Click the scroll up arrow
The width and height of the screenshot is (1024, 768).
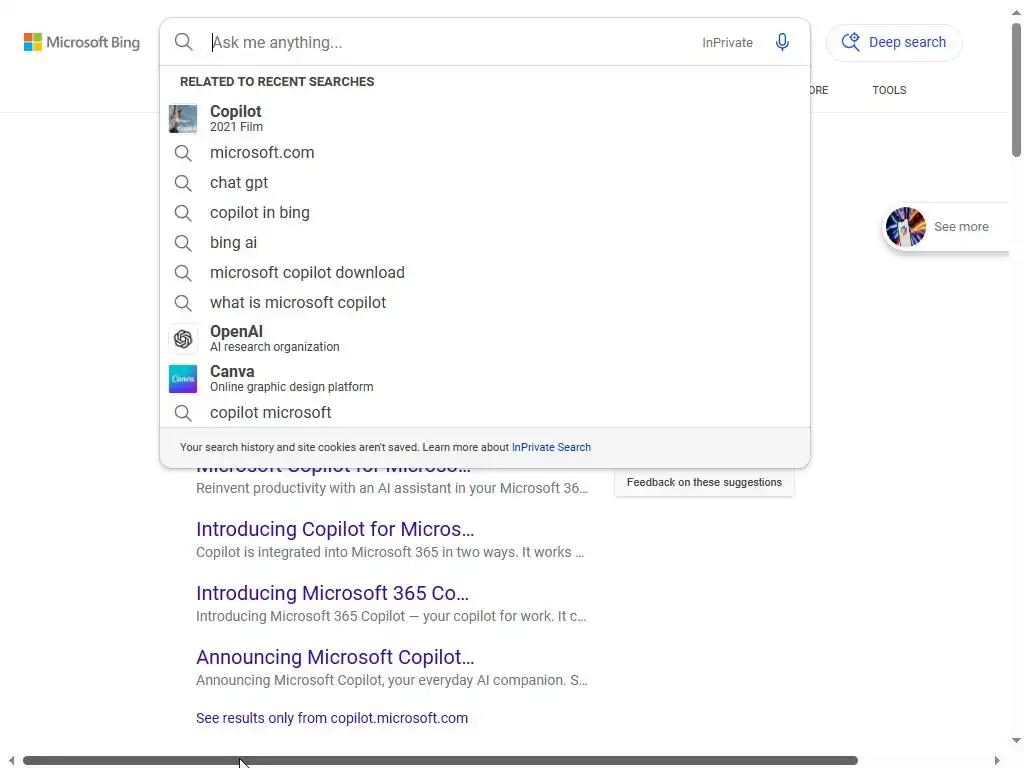[1016, 11]
